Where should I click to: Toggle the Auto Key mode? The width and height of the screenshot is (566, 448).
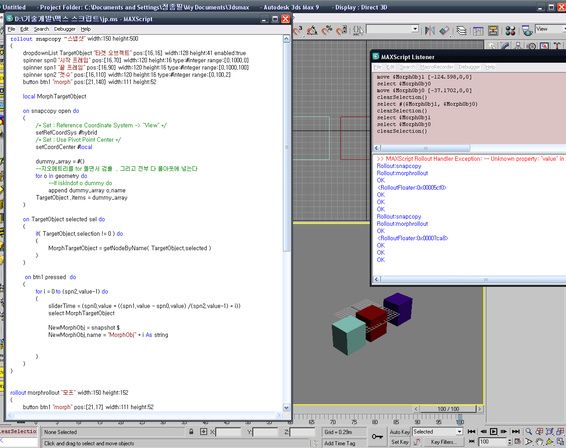[x=400, y=432]
